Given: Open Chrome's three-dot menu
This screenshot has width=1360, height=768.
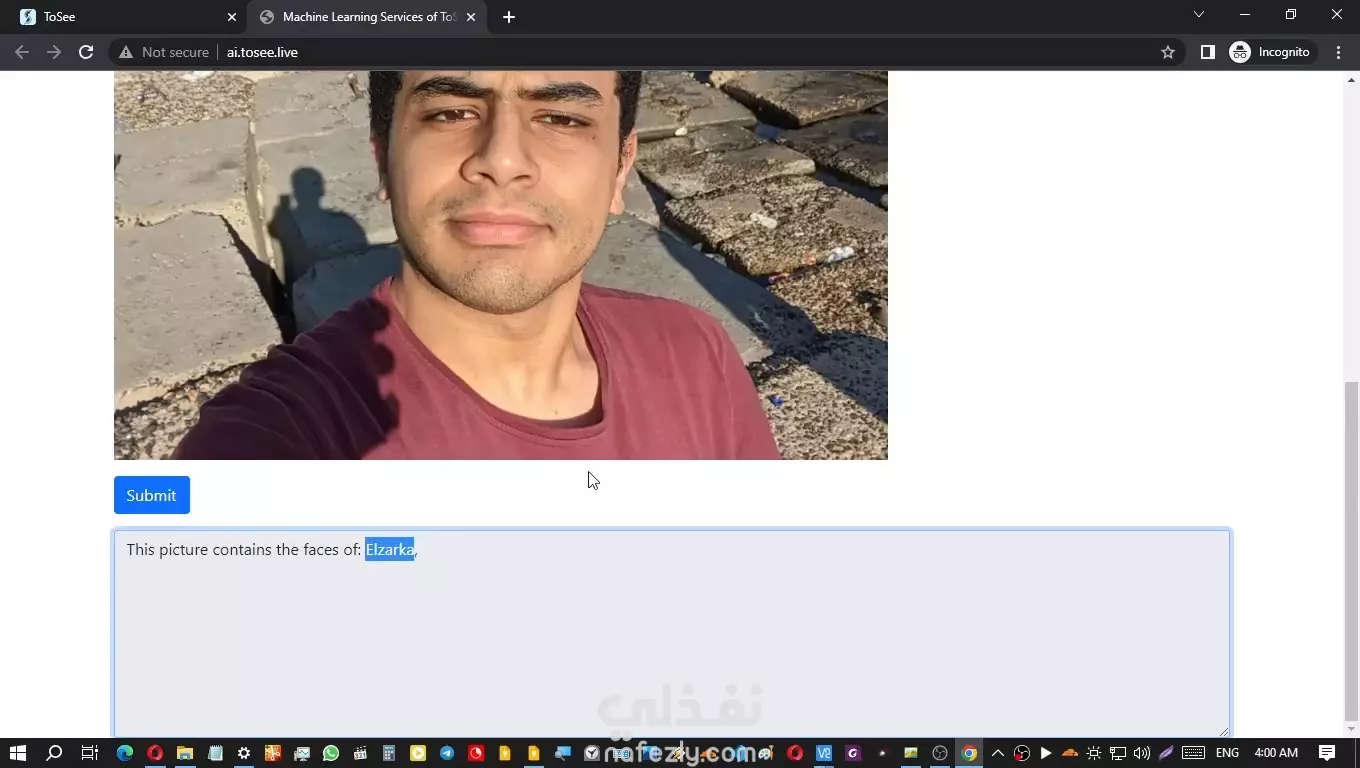Looking at the screenshot, I should (1338, 52).
